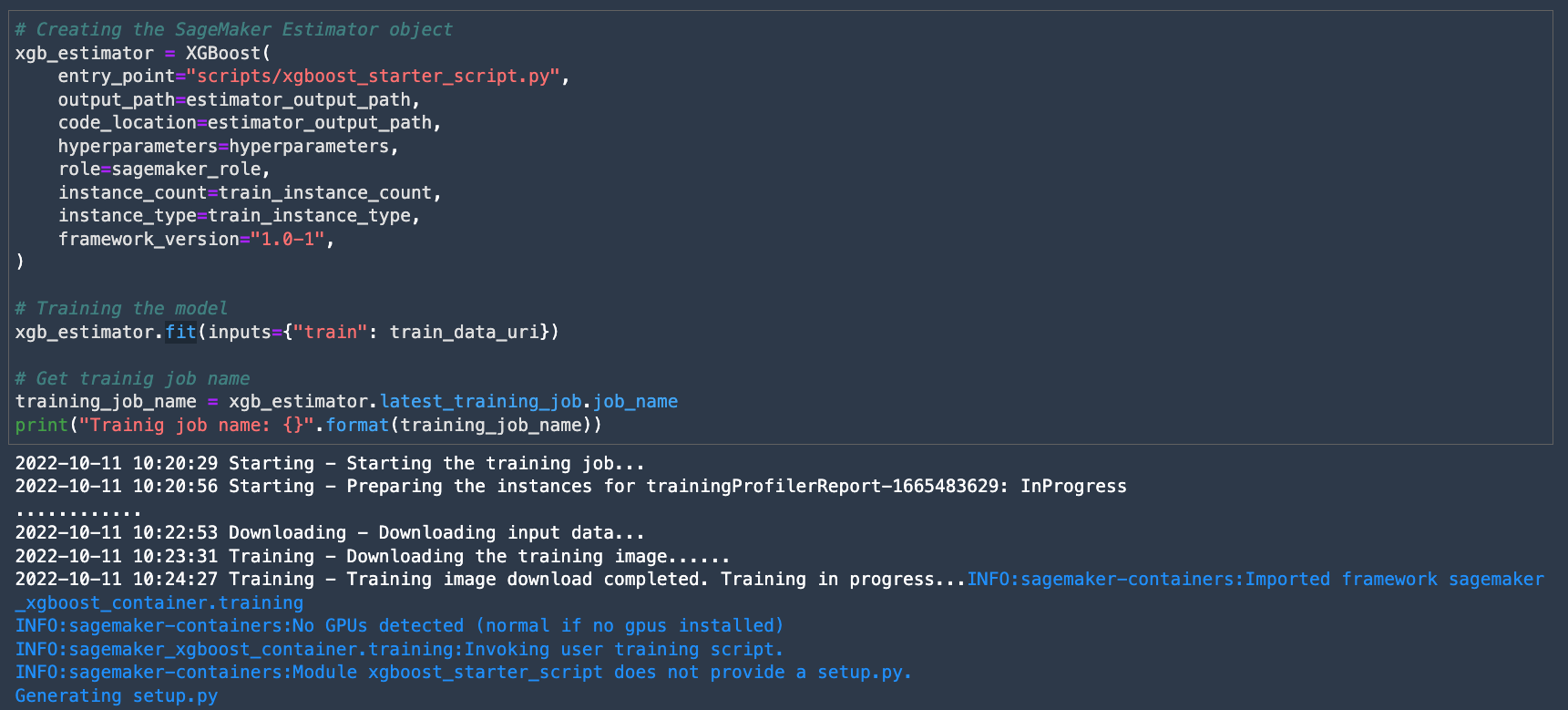Click the print statement with Trainig job name
1568x710 pixels.
[309, 426]
